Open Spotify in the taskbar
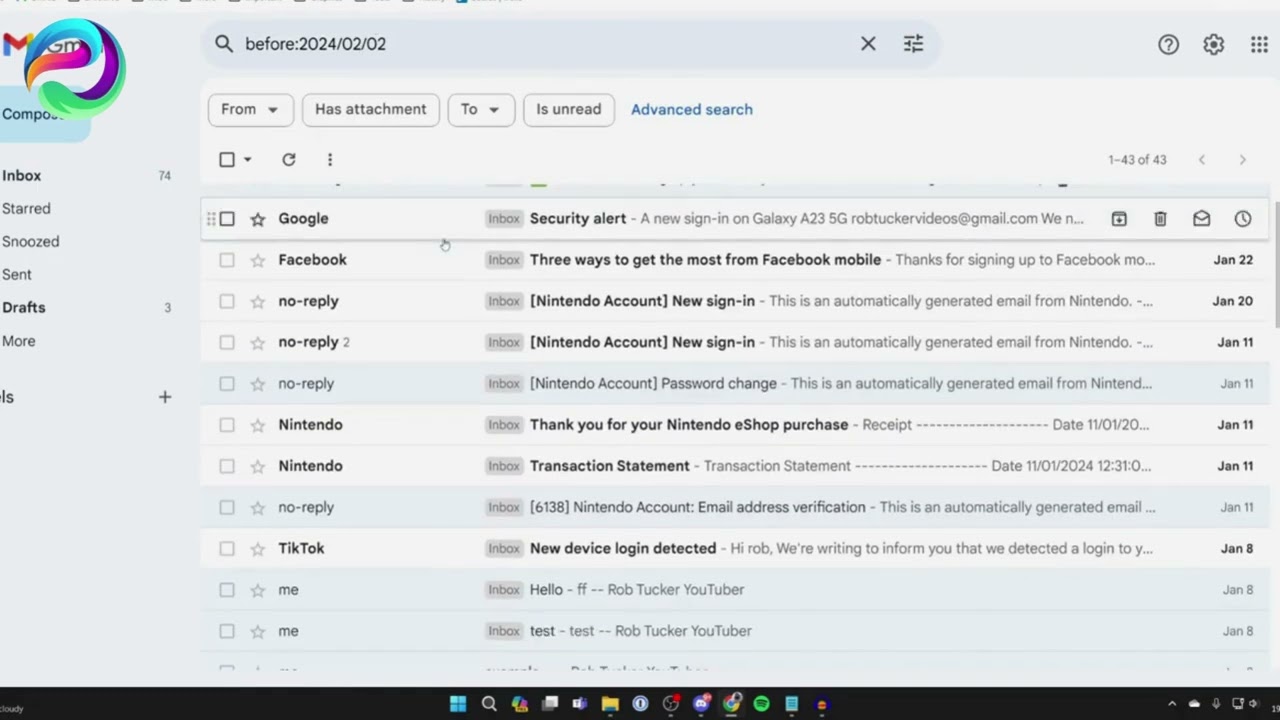The width and height of the screenshot is (1280, 720). (761, 704)
